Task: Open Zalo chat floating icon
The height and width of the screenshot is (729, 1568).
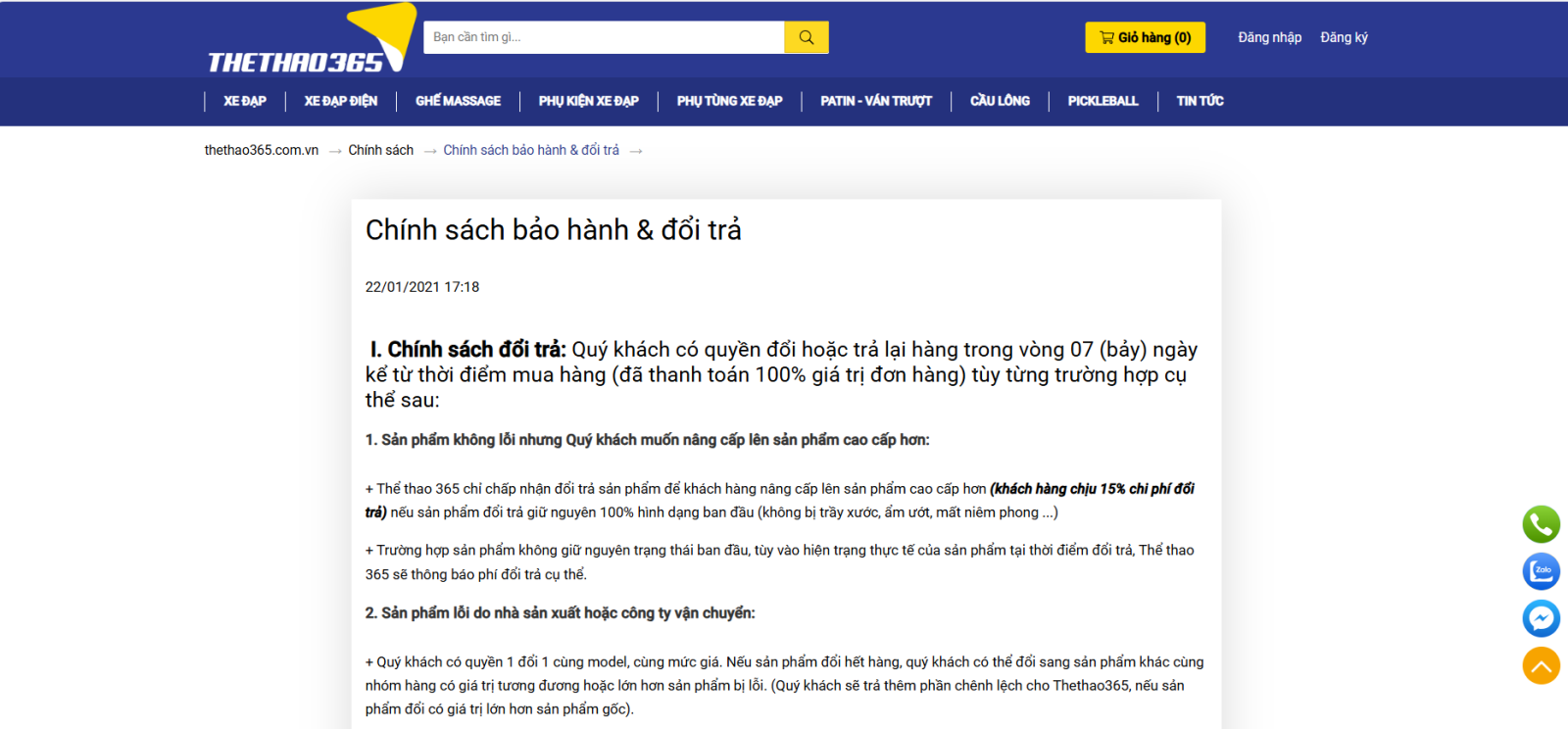Action: (x=1541, y=571)
